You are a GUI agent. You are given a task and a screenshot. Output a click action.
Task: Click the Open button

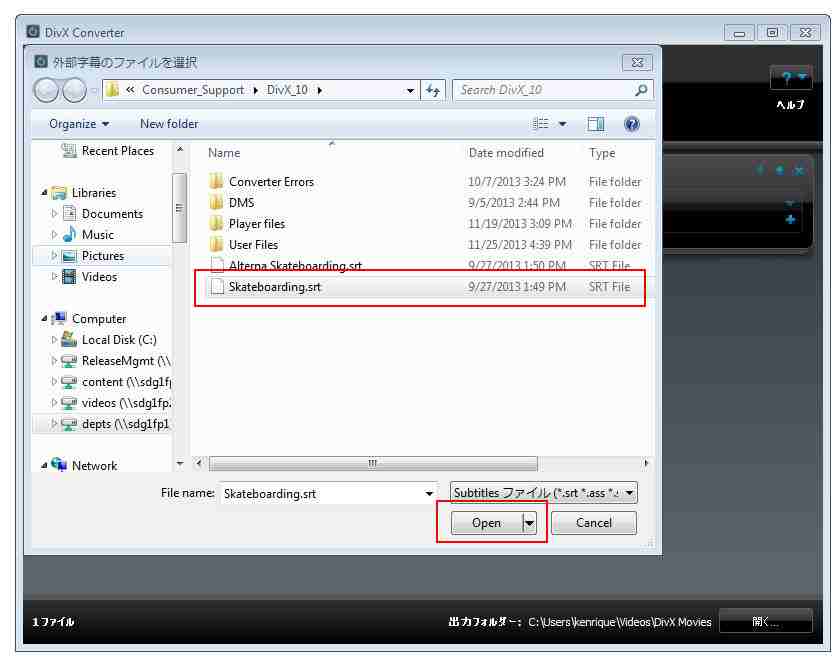pyautogui.click(x=487, y=523)
